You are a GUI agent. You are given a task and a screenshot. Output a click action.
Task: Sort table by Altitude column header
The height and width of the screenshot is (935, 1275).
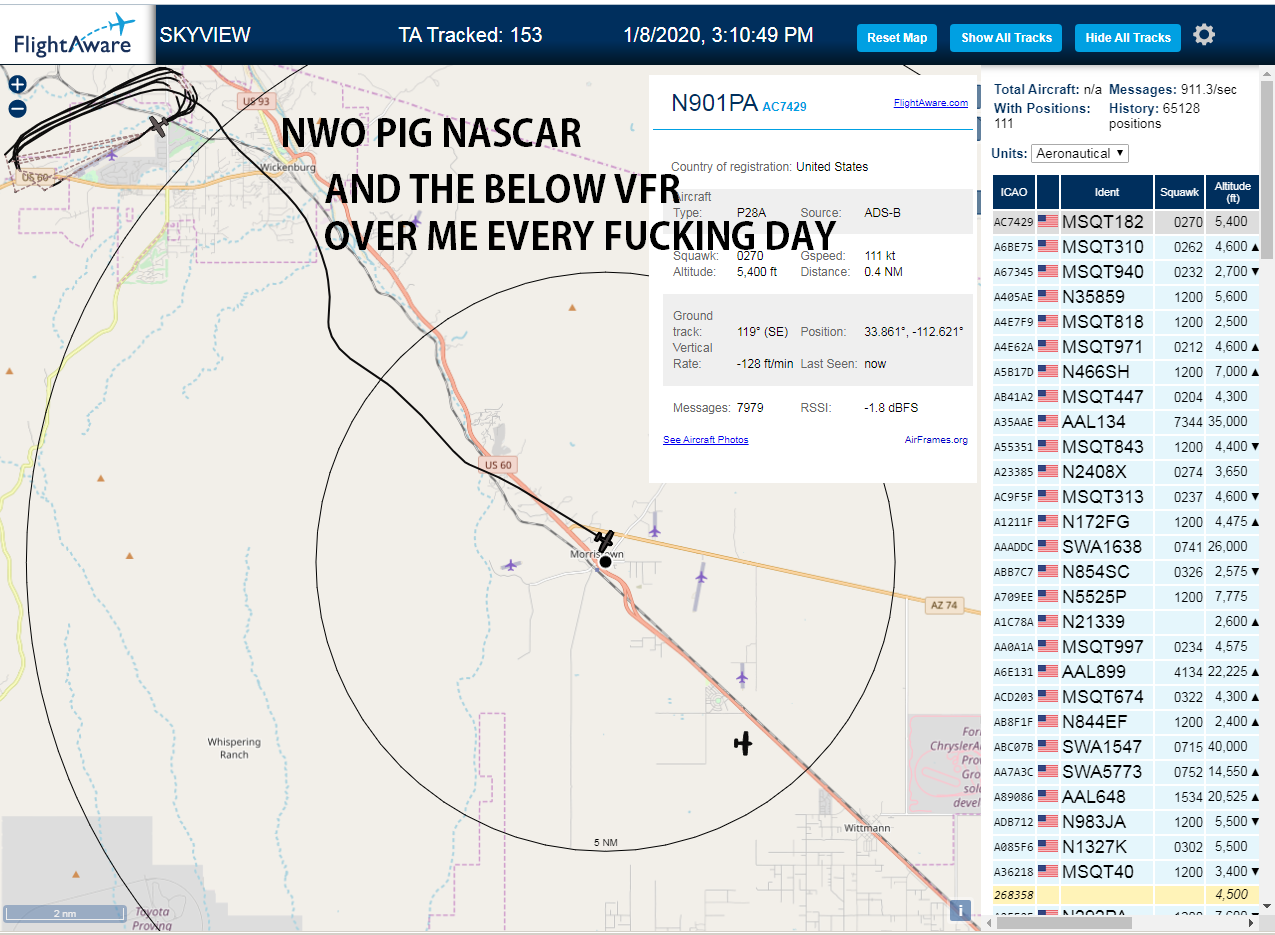[x=1232, y=191]
